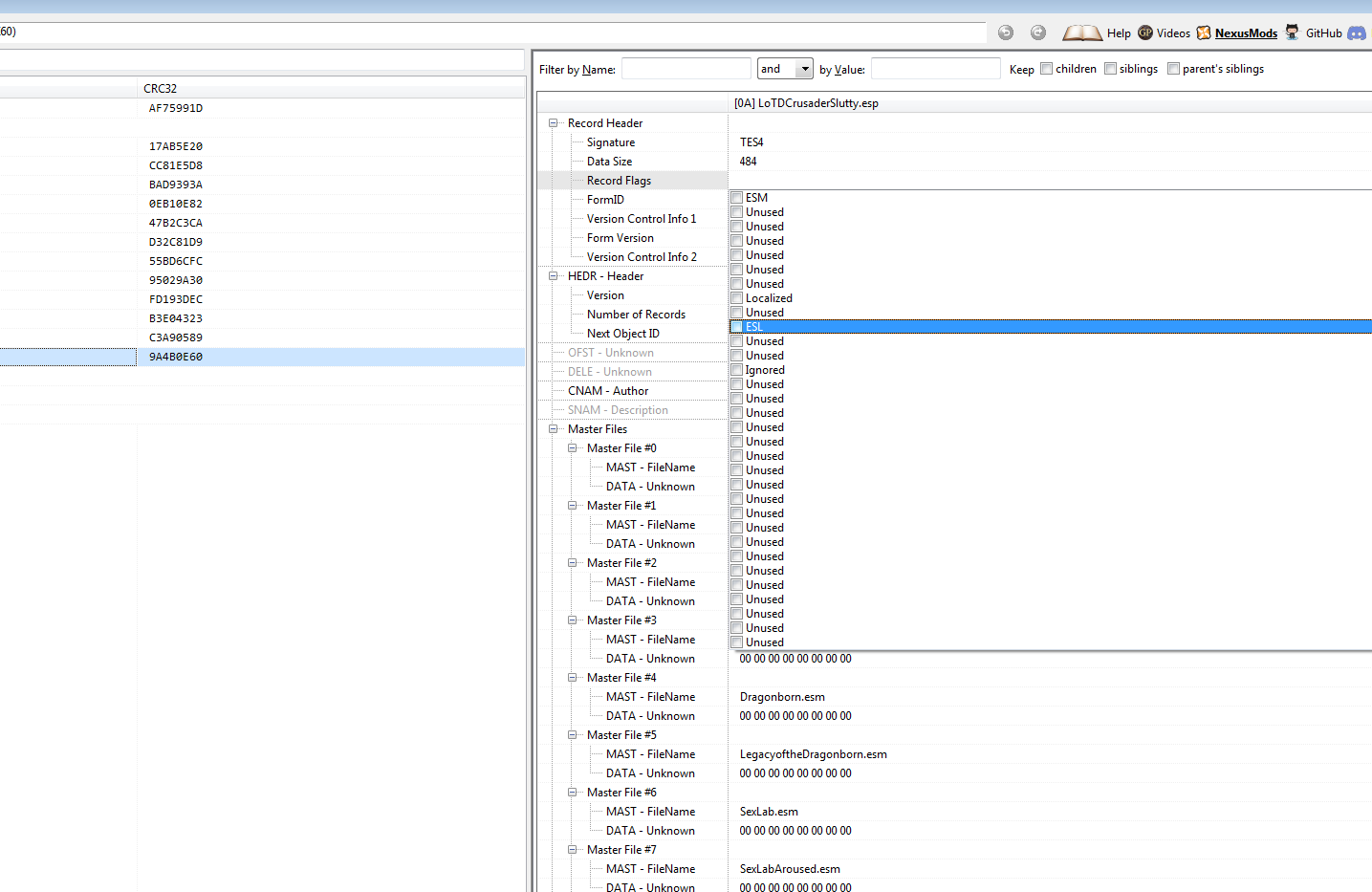Click the Help text label
1372x892 pixels.
click(1119, 33)
